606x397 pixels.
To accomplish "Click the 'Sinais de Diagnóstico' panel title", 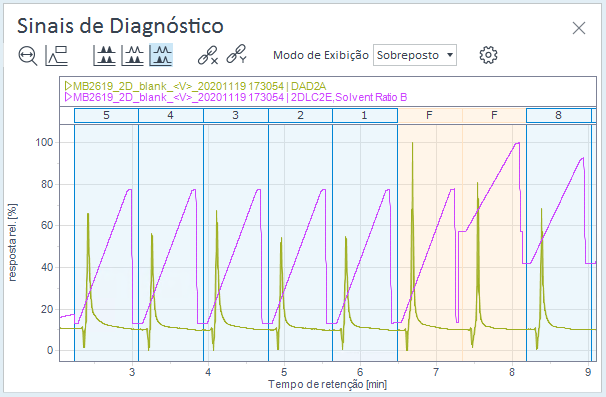I will 120,26.
